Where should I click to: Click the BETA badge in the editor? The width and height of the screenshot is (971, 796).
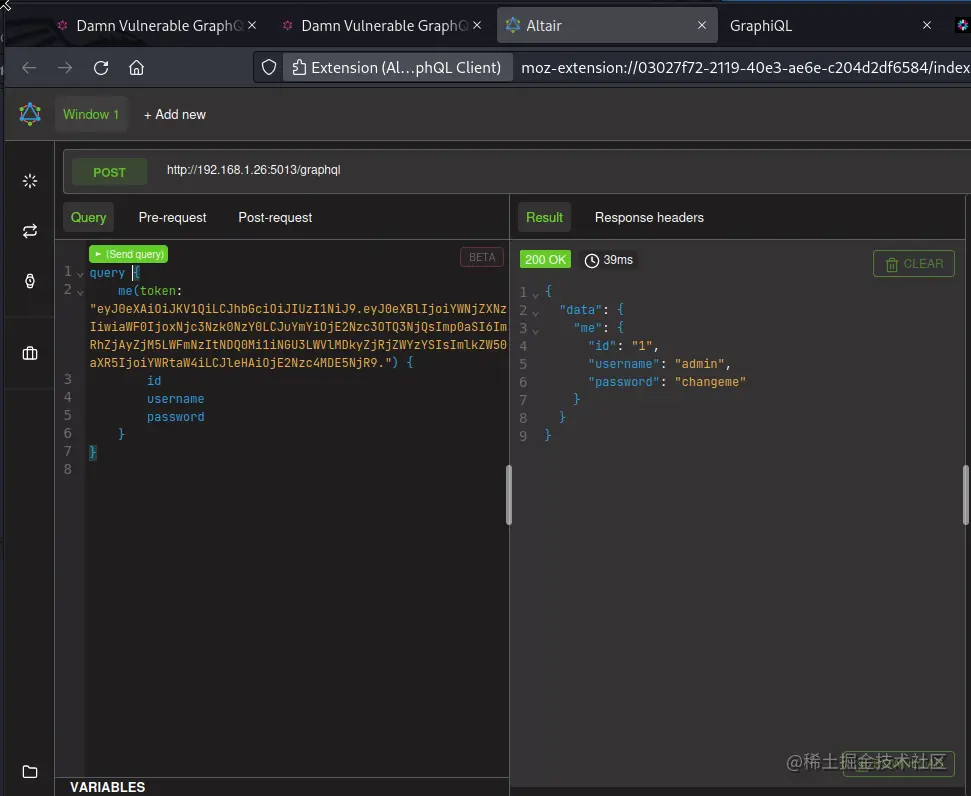(482, 257)
